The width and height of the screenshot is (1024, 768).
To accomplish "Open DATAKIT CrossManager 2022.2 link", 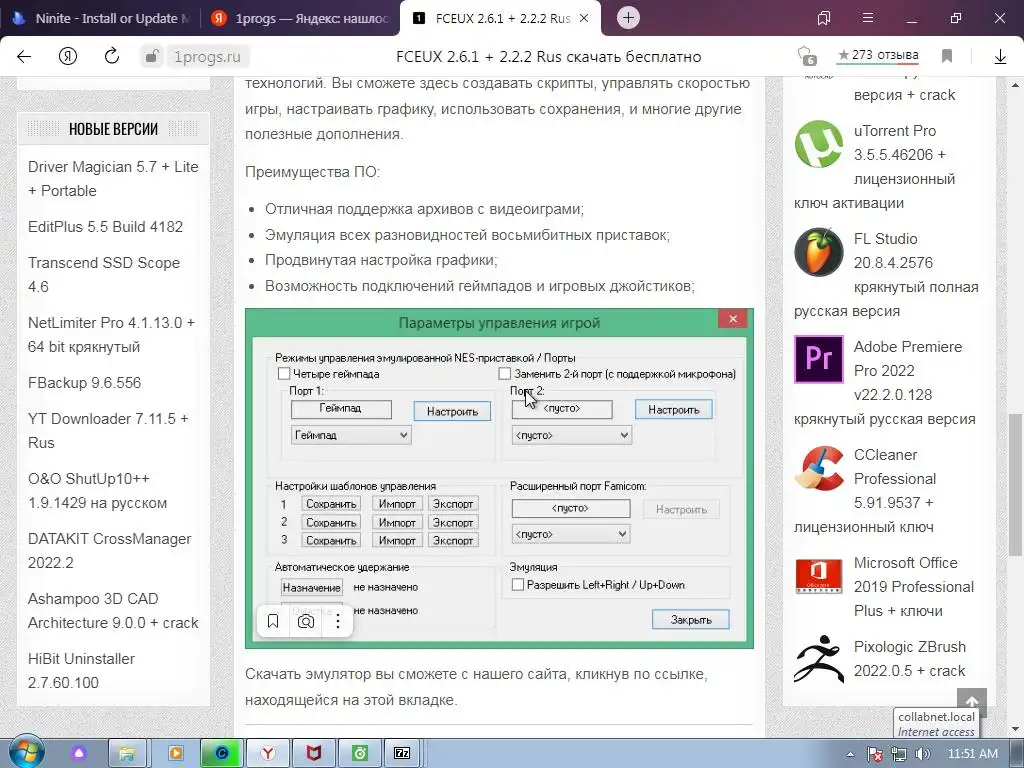I will pyautogui.click(x=110, y=551).
